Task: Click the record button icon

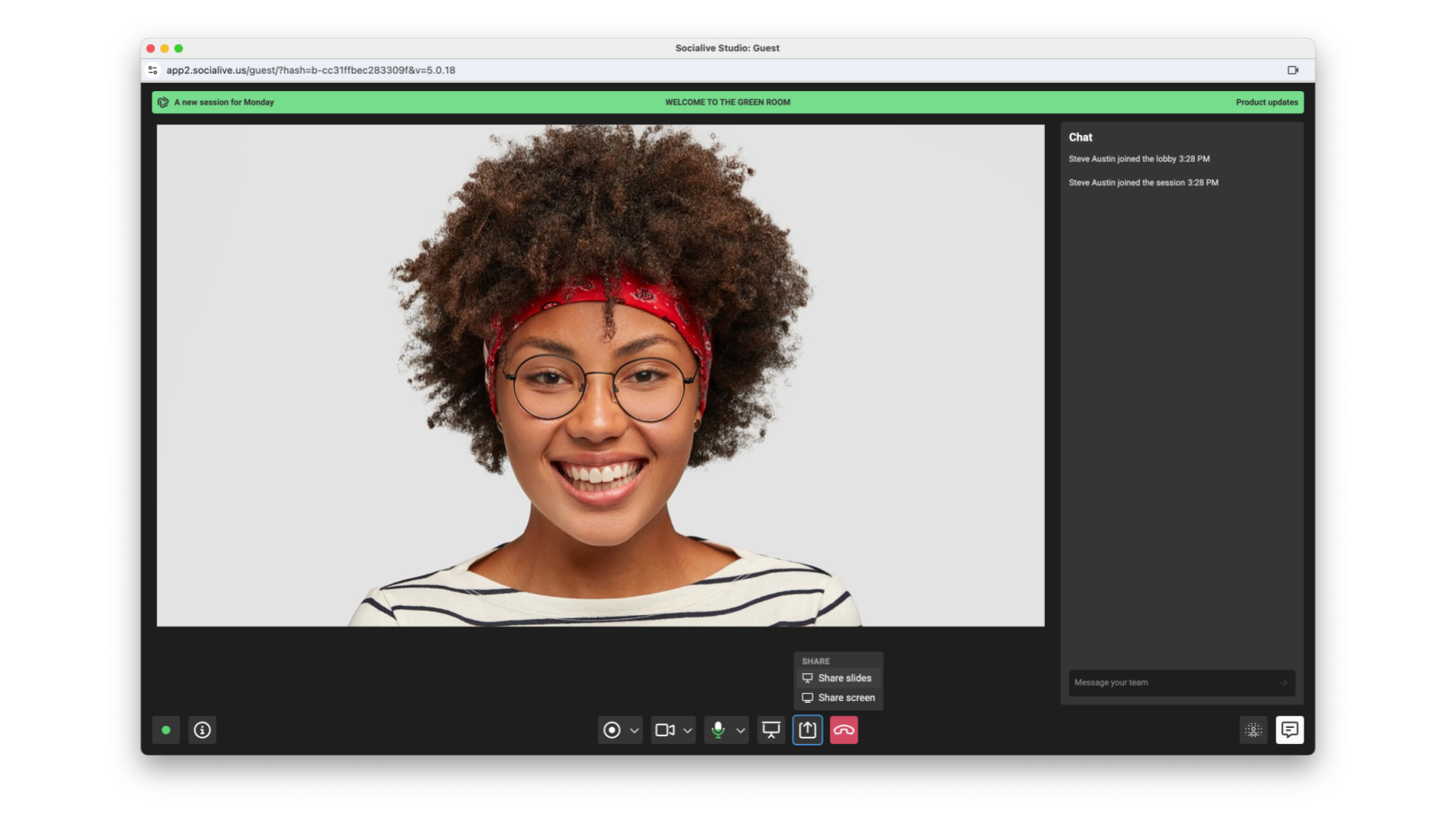Action: (611, 730)
